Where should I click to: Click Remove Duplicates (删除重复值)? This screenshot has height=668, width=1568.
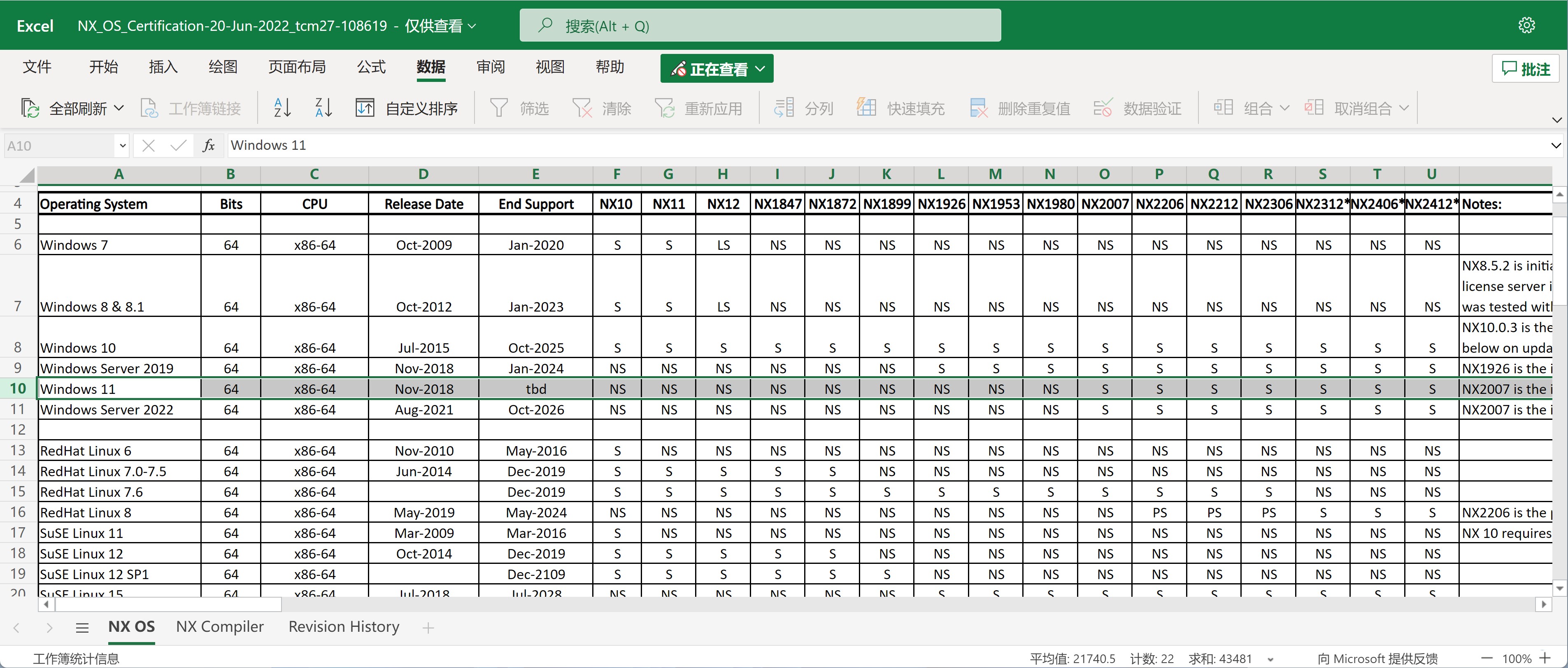pyautogui.click(x=1019, y=108)
